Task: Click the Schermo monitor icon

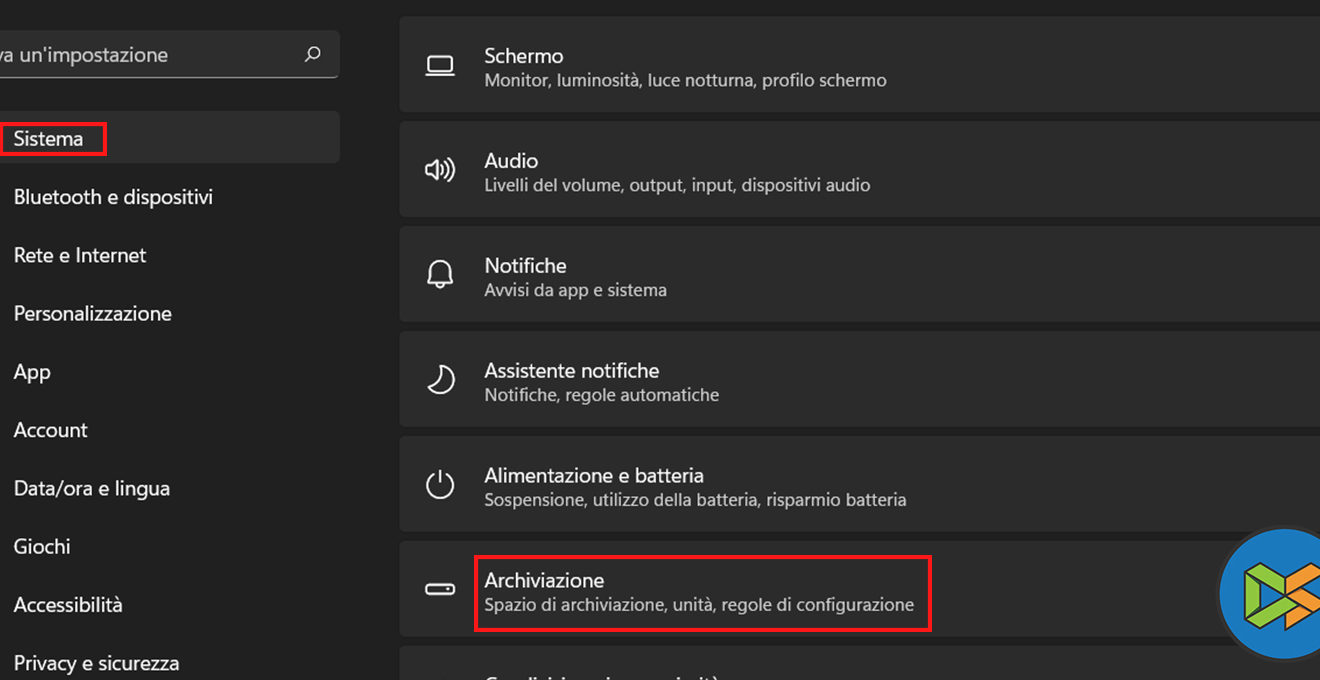Action: pos(440,67)
